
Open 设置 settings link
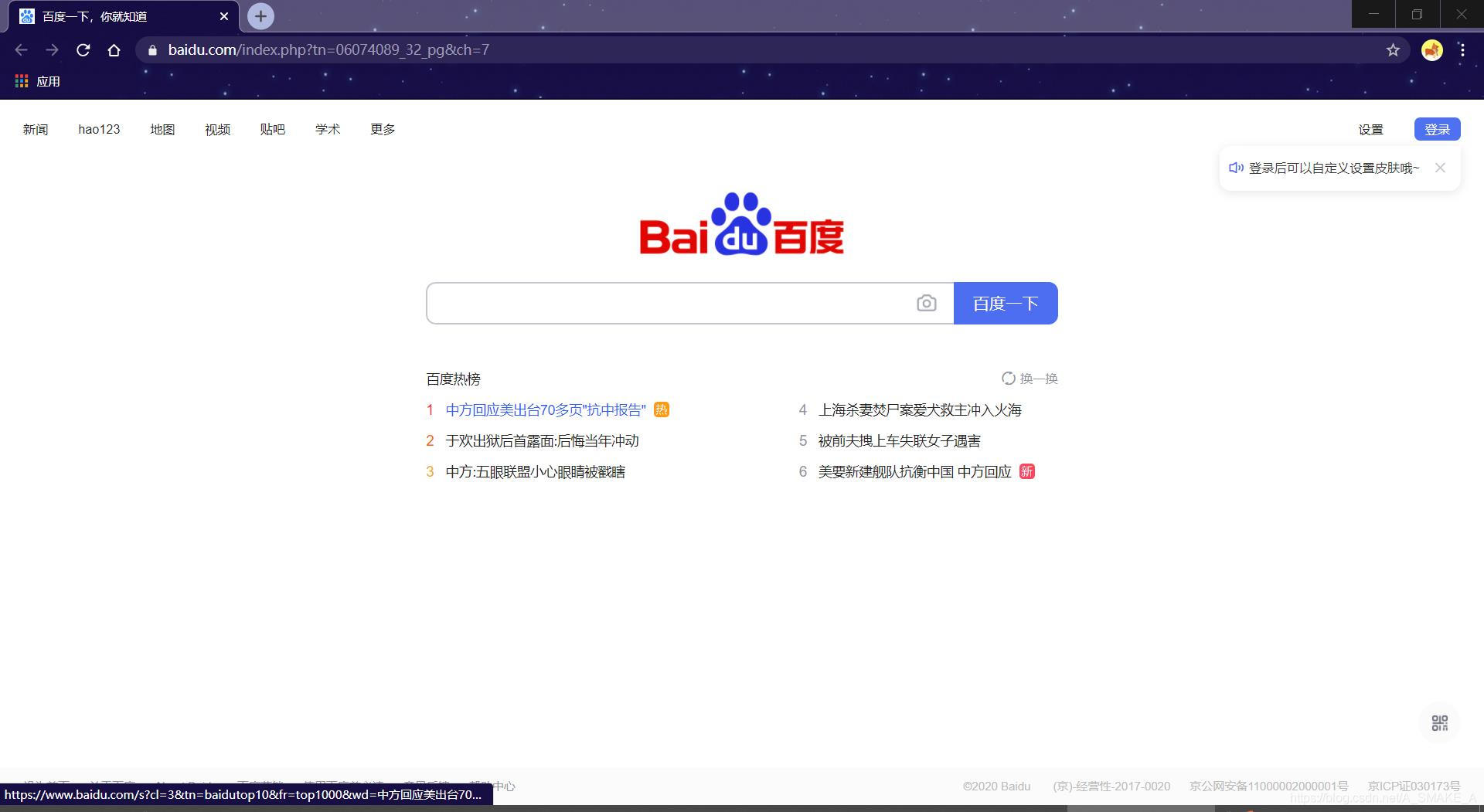(1370, 129)
